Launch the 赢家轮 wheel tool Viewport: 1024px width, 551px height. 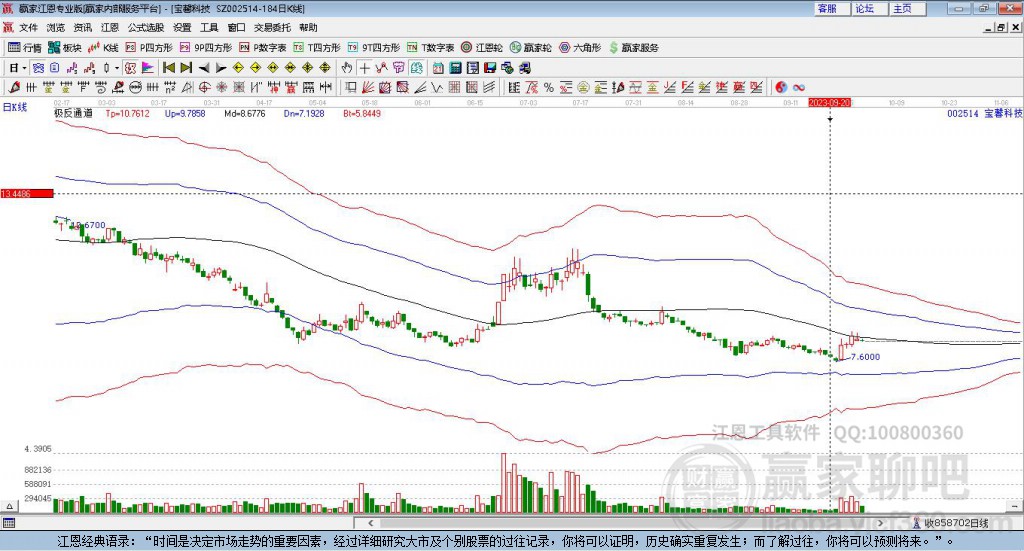tap(531, 48)
